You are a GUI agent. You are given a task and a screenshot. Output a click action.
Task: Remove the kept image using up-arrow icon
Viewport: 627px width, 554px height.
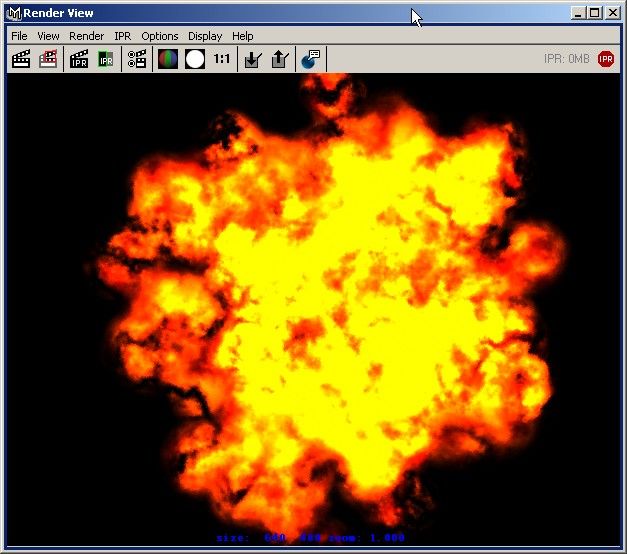point(279,59)
